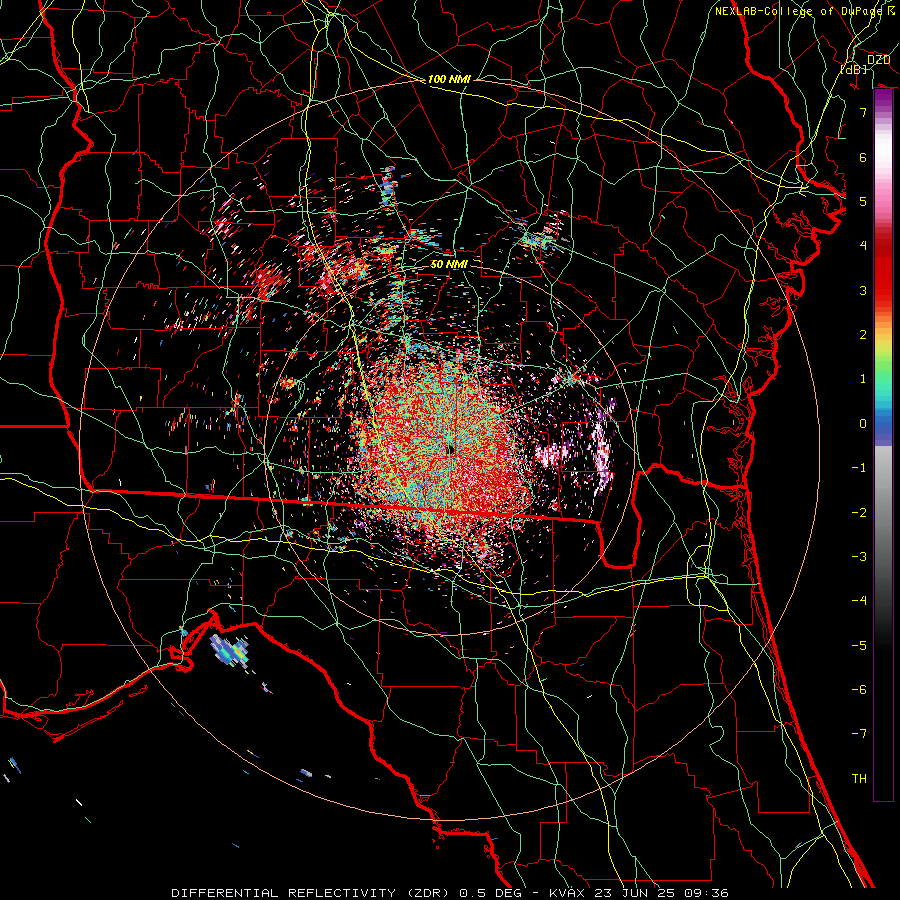This screenshot has width=900, height=900.
Task: Click the scale value 5 label
Action: coord(863,201)
